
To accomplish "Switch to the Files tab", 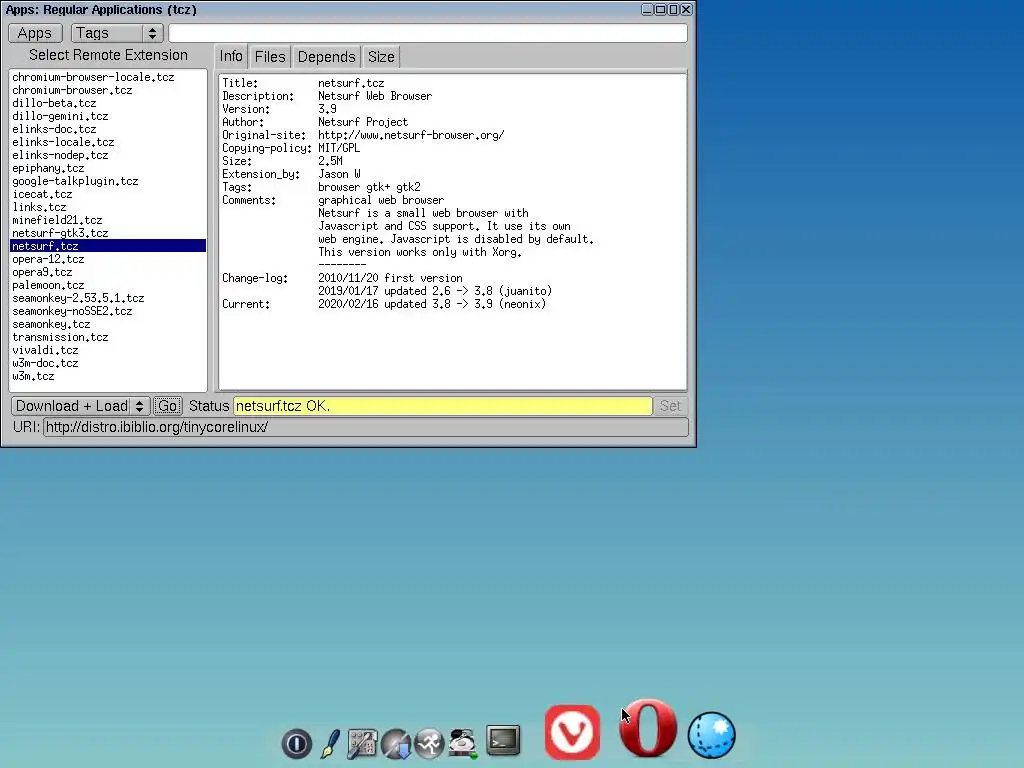I will (270, 57).
